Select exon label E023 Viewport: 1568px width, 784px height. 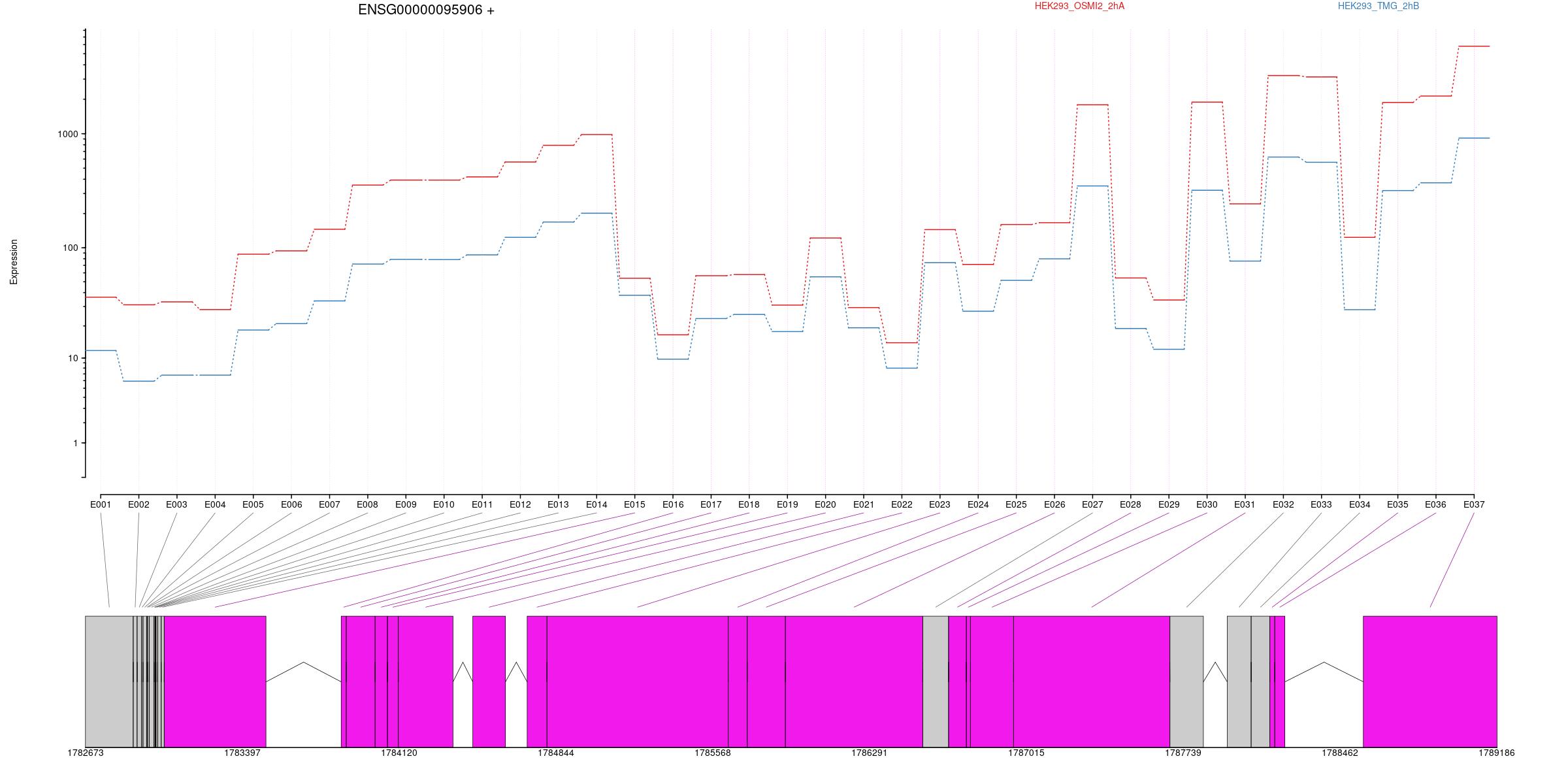tap(939, 504)
